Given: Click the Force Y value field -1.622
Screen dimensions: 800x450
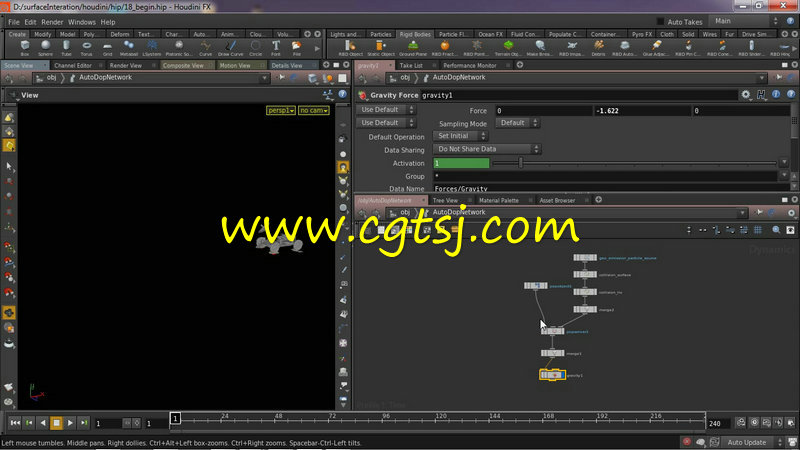Looking at the screenshot, I should [641, 111].
